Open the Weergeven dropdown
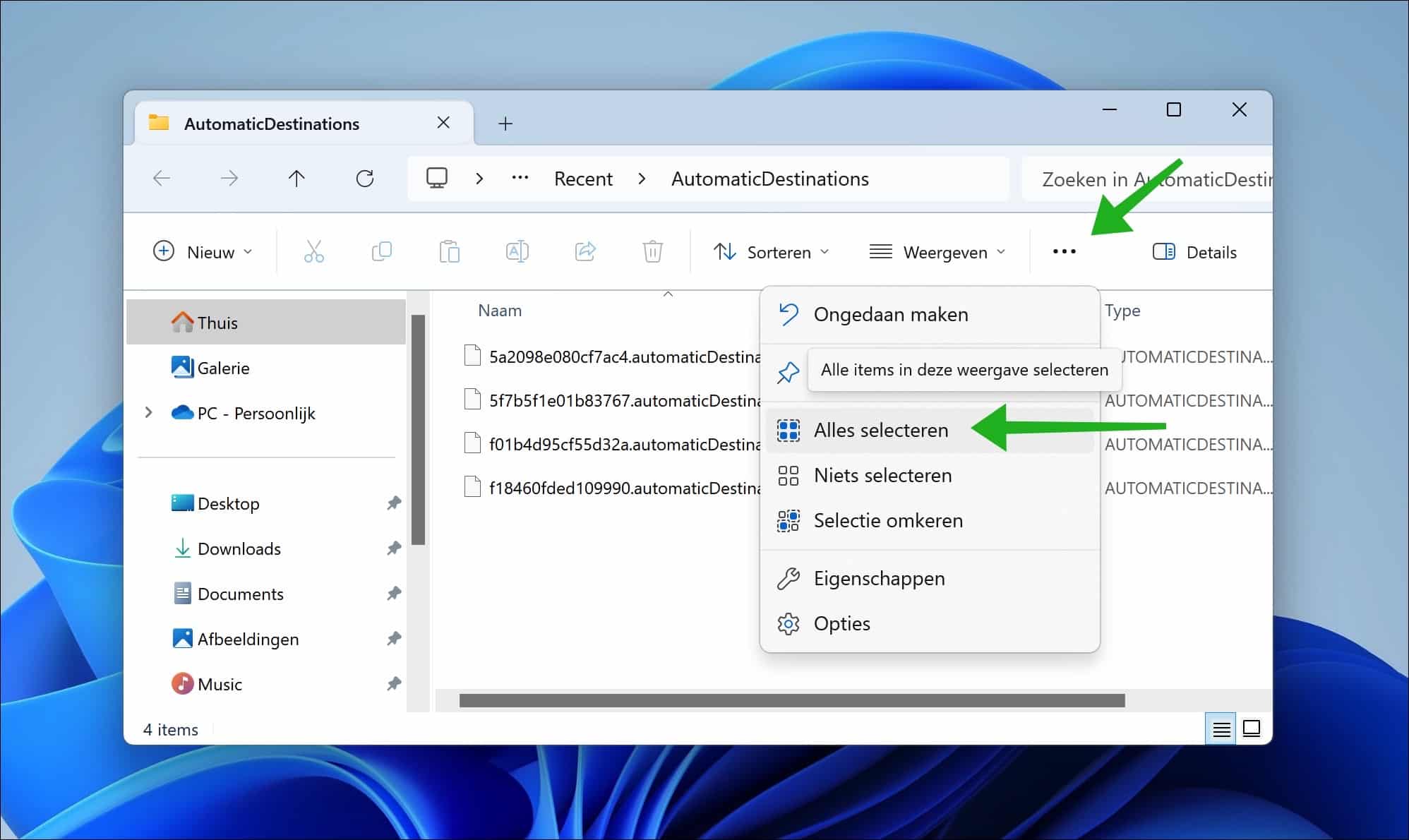1409x840 pixels. [937, 252]
